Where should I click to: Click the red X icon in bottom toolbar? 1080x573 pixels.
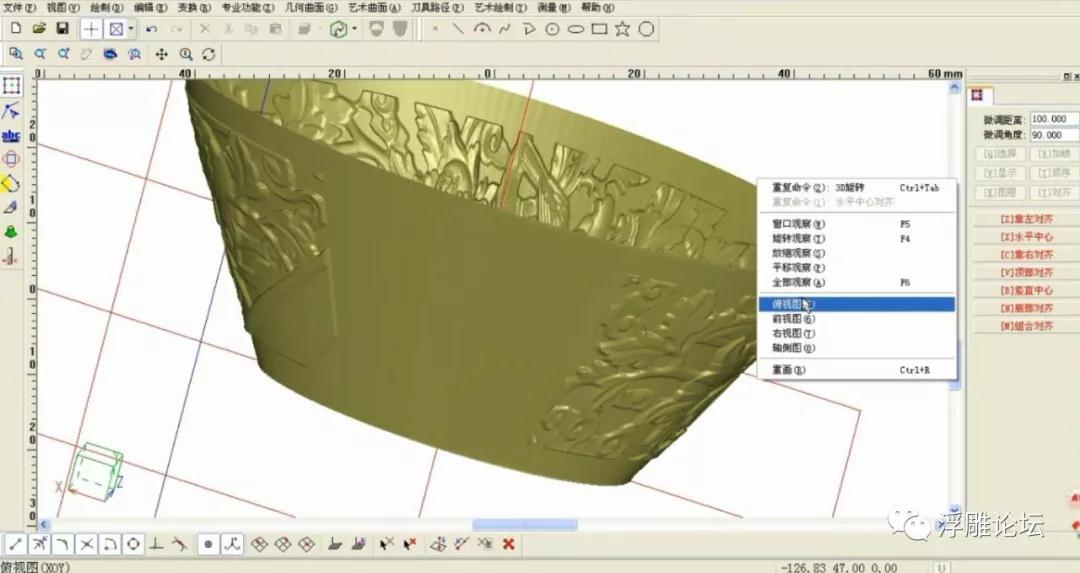pos(508,544)
